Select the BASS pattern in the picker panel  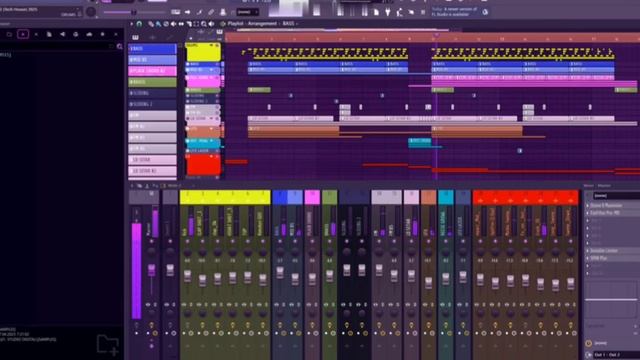coord(152,49)
